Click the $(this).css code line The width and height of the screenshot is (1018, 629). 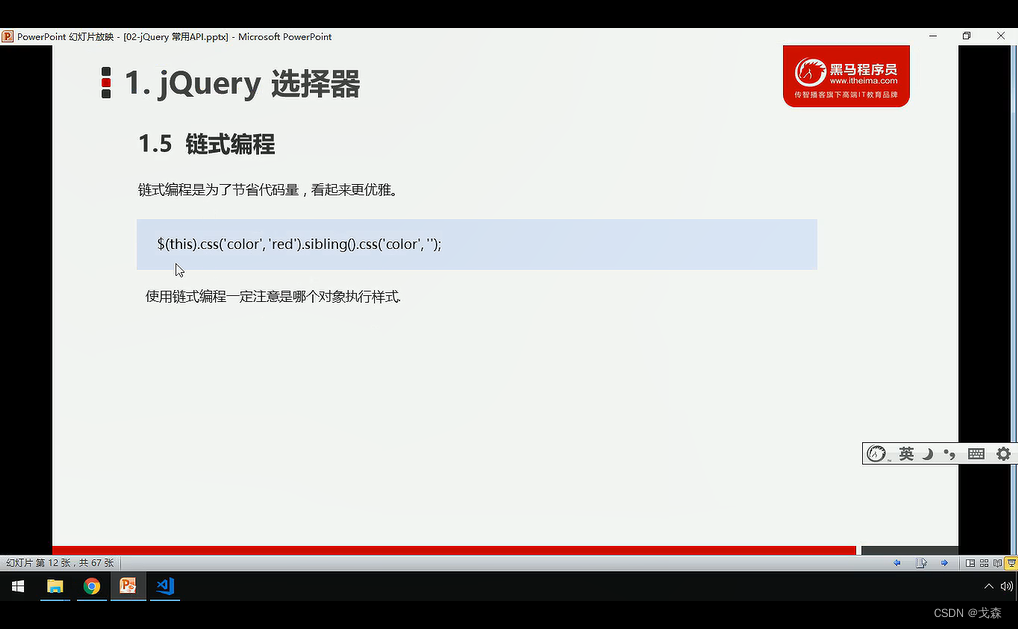299,244
